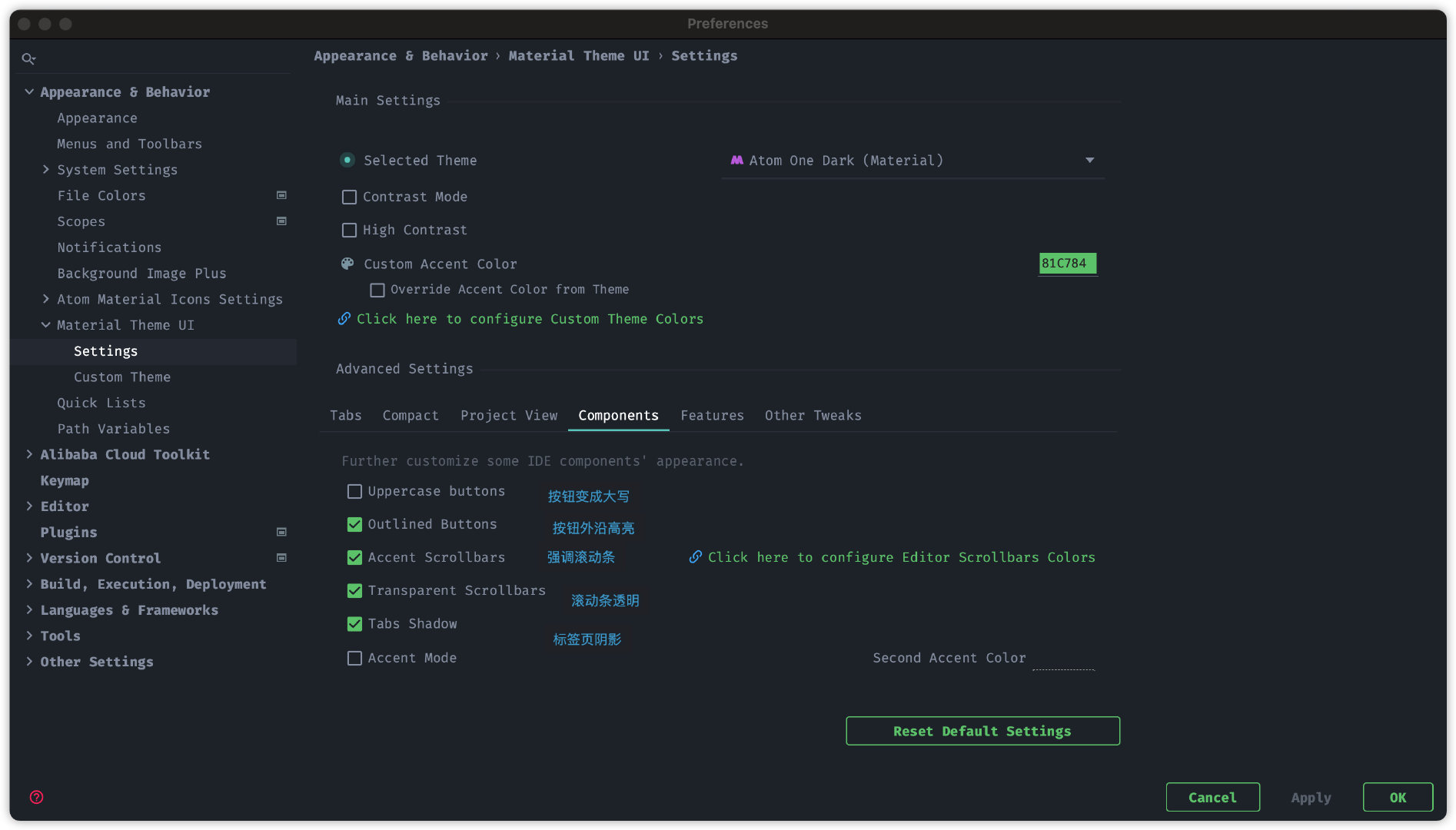Screen dimensions: 1456x830
Task: Click the 81C784 accent color swatch
Action: (1067, 264)
